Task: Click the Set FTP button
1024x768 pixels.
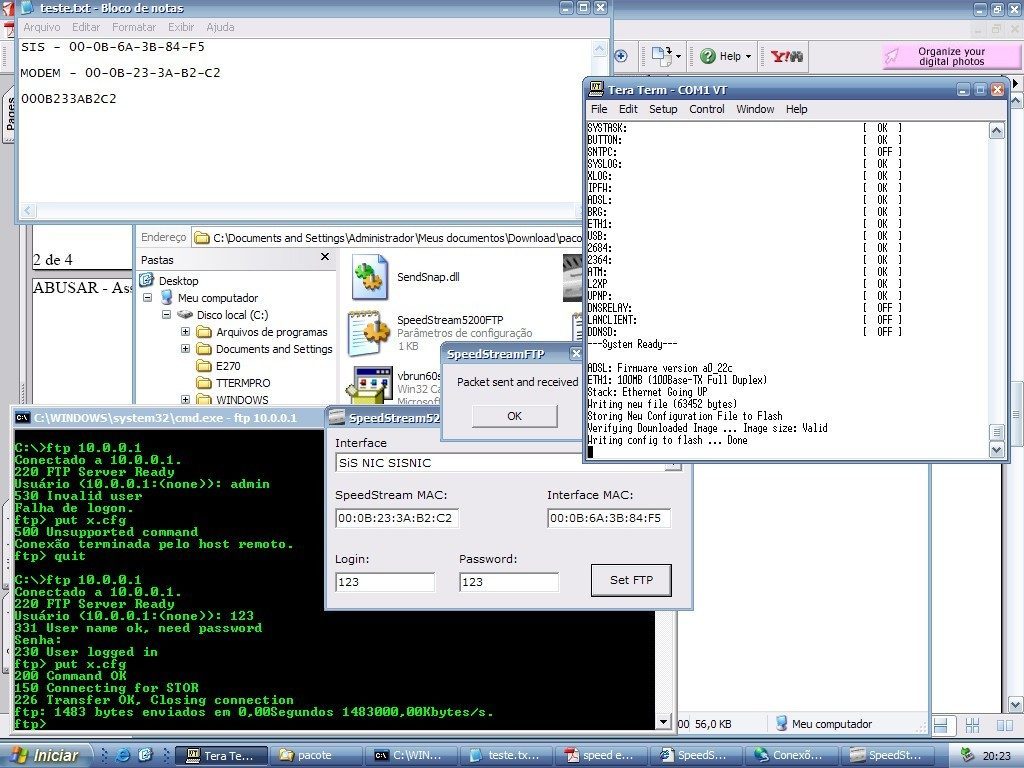Action: pyautogui.click(x=631, y=580)
